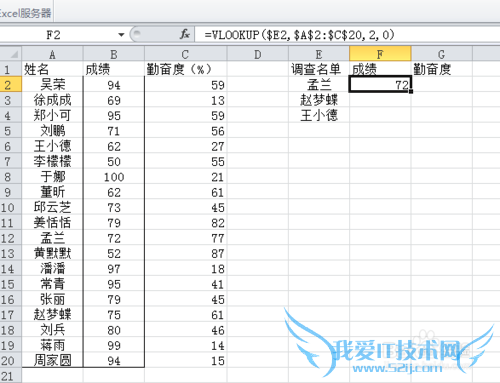Select column A header
Screen dimensions: 500x383
pos(52,54)
